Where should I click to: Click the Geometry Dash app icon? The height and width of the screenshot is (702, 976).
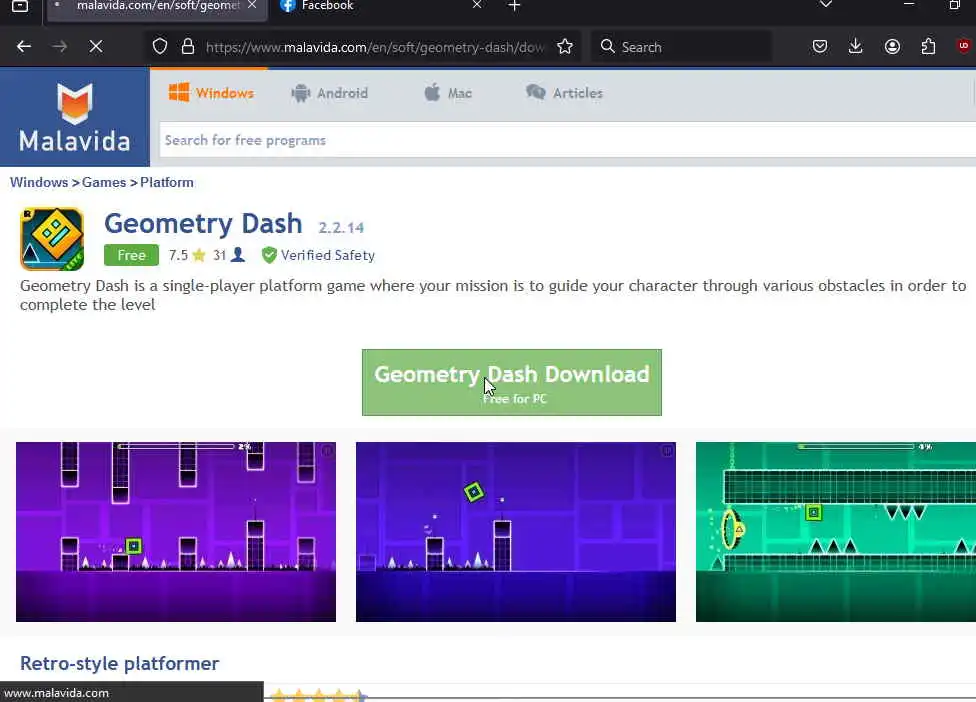[52, 239]
